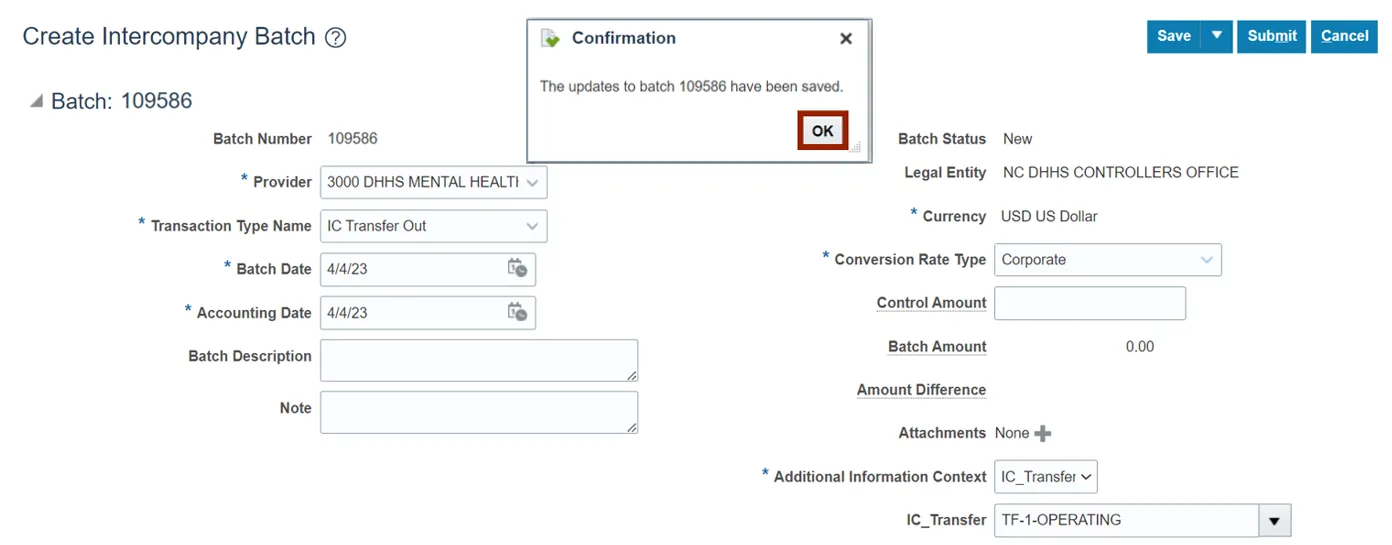Collapse the Batch: 109586 section
The width and height of the screenshot is (1392, 545).
(37, 101)
